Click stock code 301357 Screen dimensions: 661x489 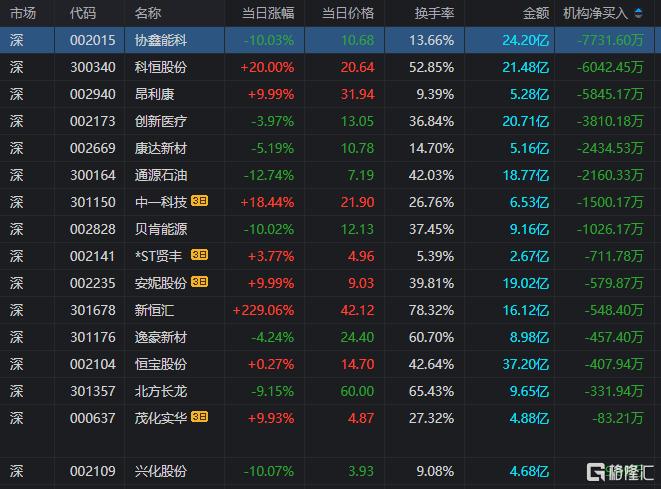pos(93,391)
